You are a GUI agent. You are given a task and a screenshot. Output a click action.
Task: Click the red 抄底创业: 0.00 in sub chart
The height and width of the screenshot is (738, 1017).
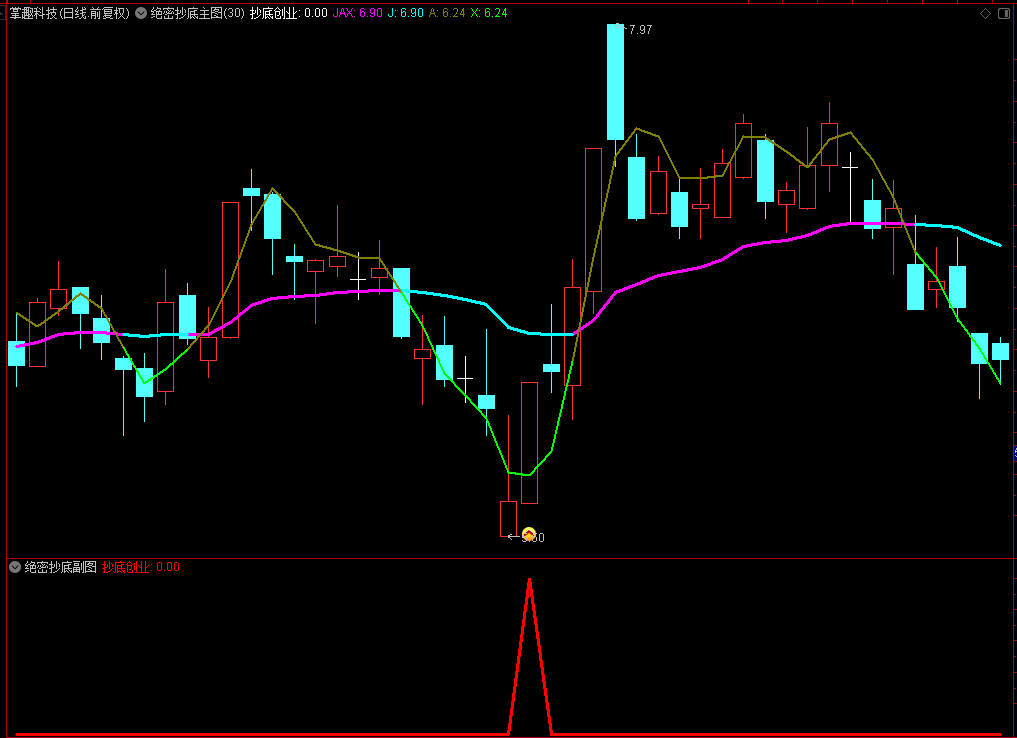pos(141,567)
